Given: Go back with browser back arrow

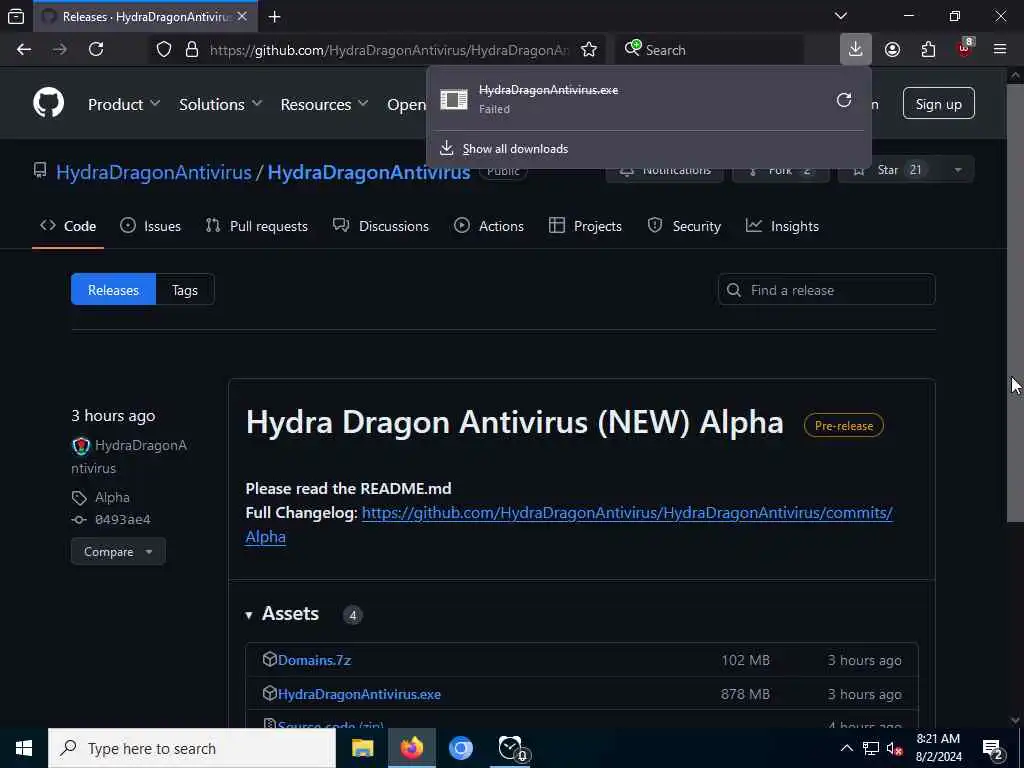Looking at the screenshot, I should point(24,50).
